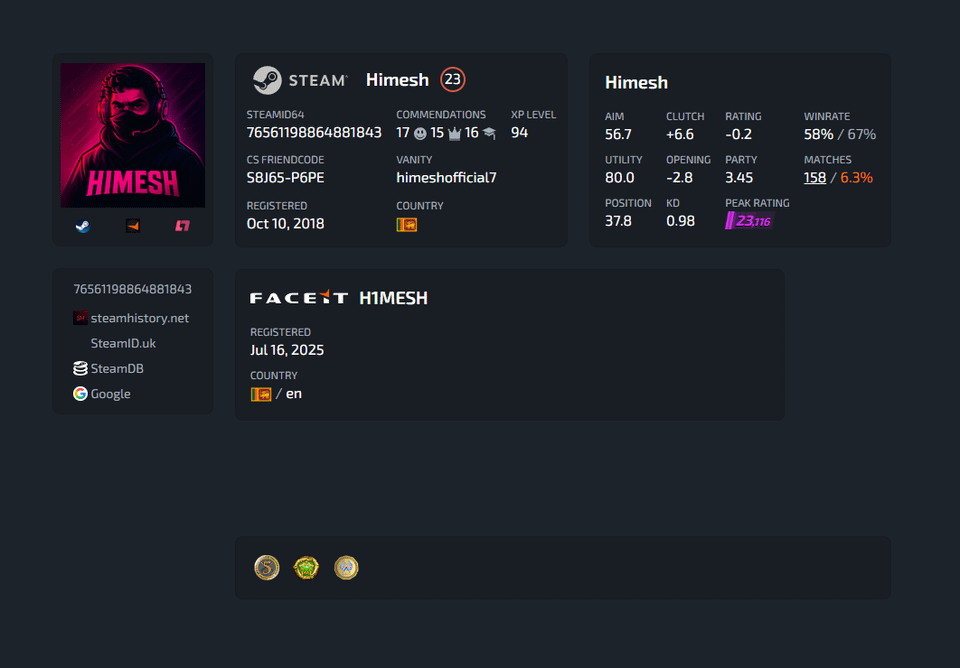
Task: Click the HIMESH profile avatar image
Action: click(133, 135)
